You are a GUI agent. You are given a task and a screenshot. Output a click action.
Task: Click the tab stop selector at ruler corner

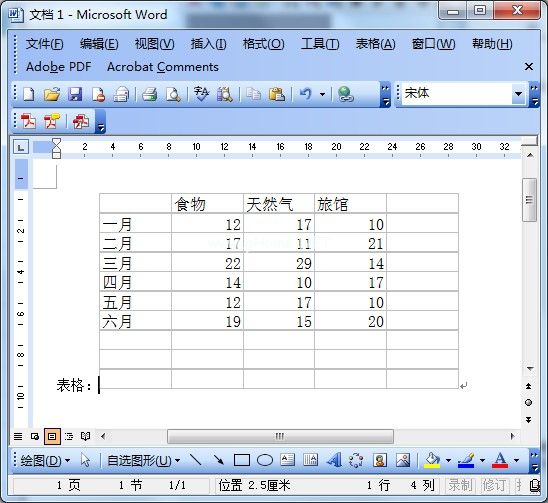(21, 147)
